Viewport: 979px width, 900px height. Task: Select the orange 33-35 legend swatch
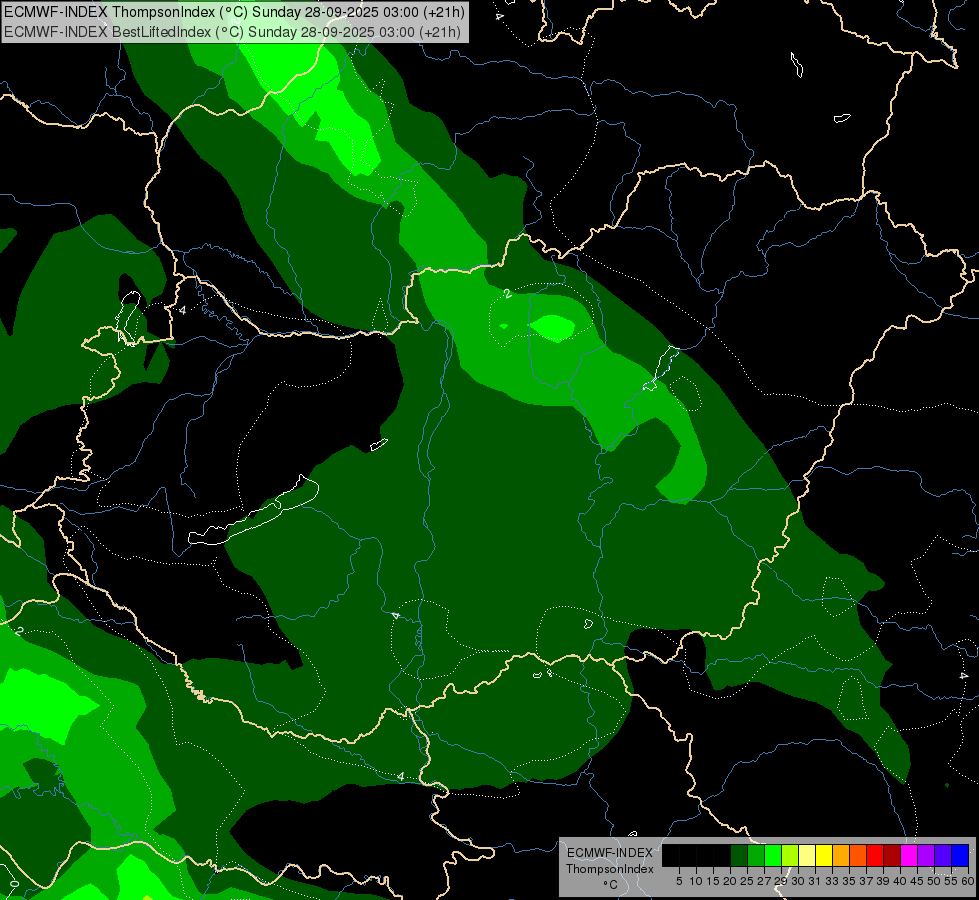(x=841, y=855)
